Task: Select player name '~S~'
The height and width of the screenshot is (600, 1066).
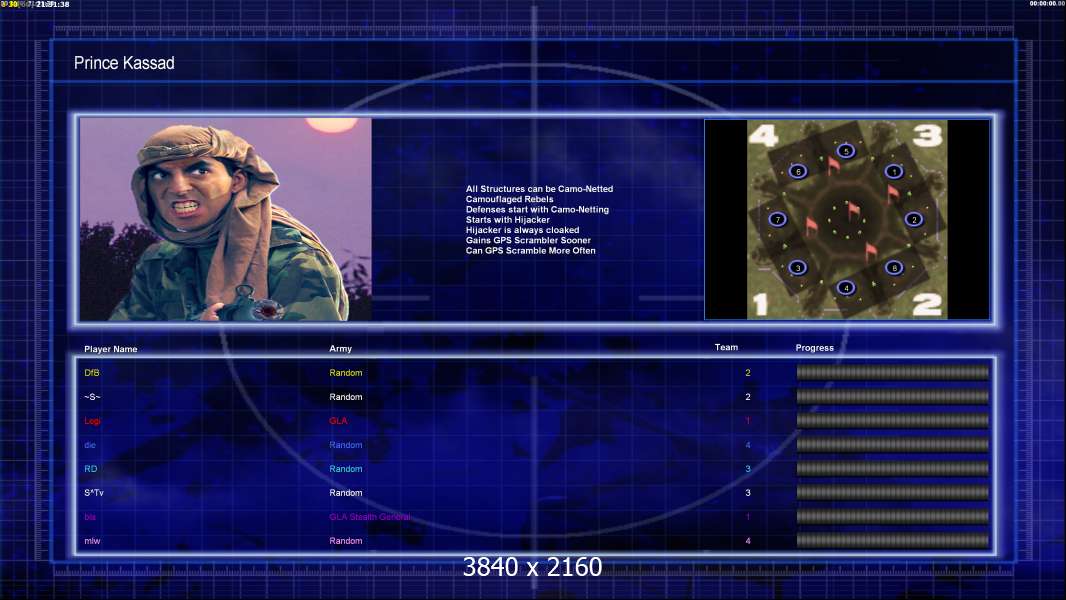Action: [x=92, y=397]
